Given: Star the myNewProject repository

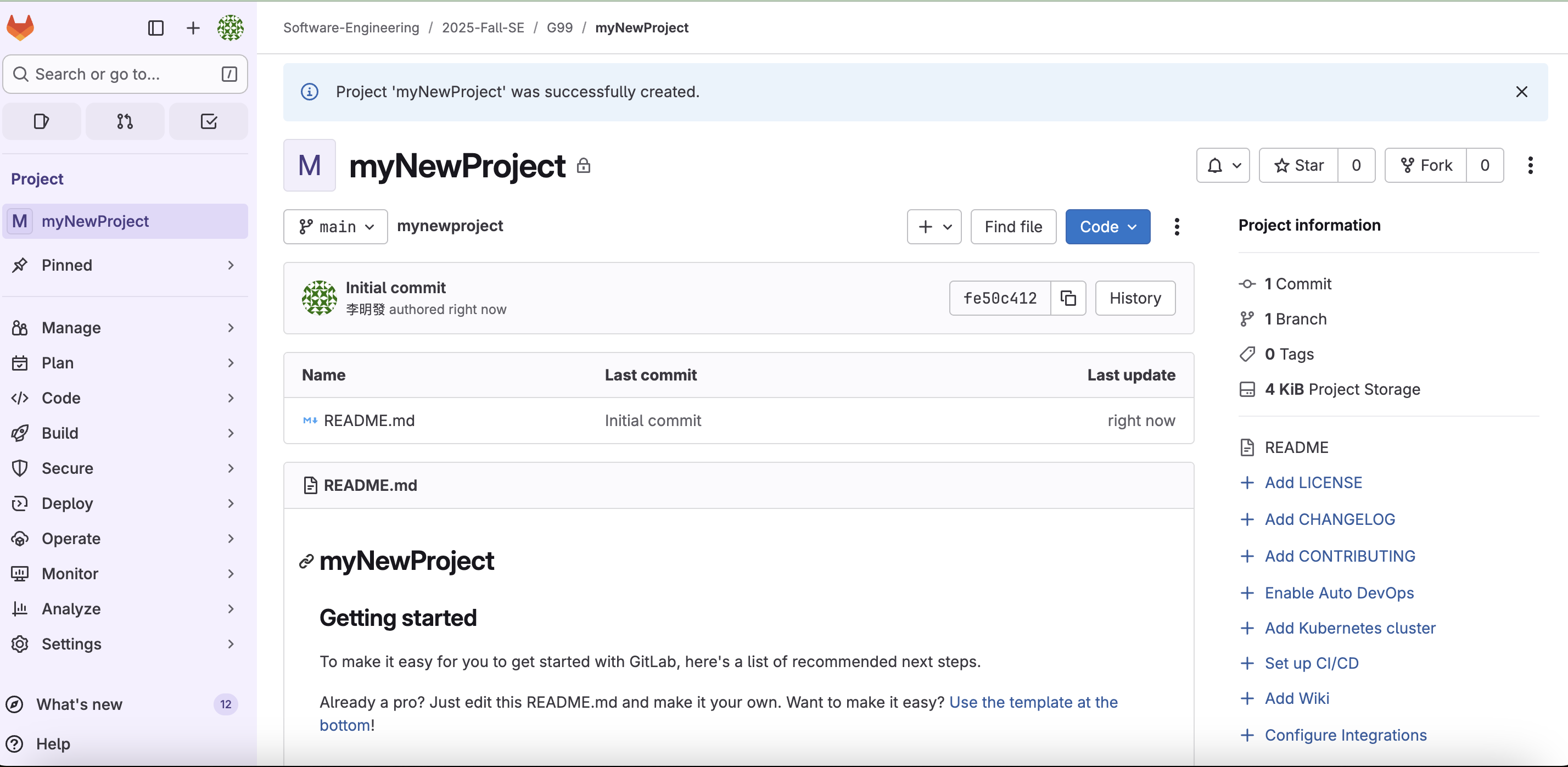Looking at the screenshot, I should [x=1298, y=165].
